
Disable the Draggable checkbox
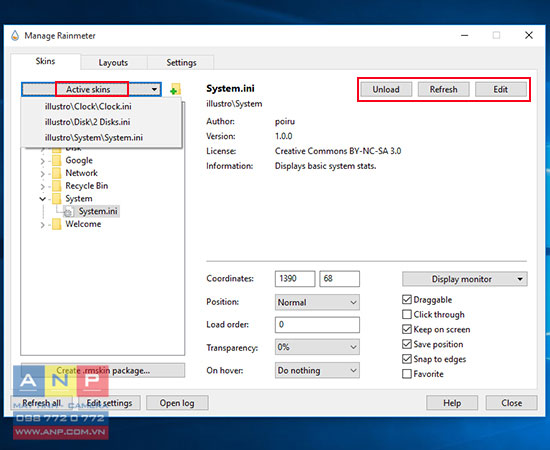click(407, 300)
